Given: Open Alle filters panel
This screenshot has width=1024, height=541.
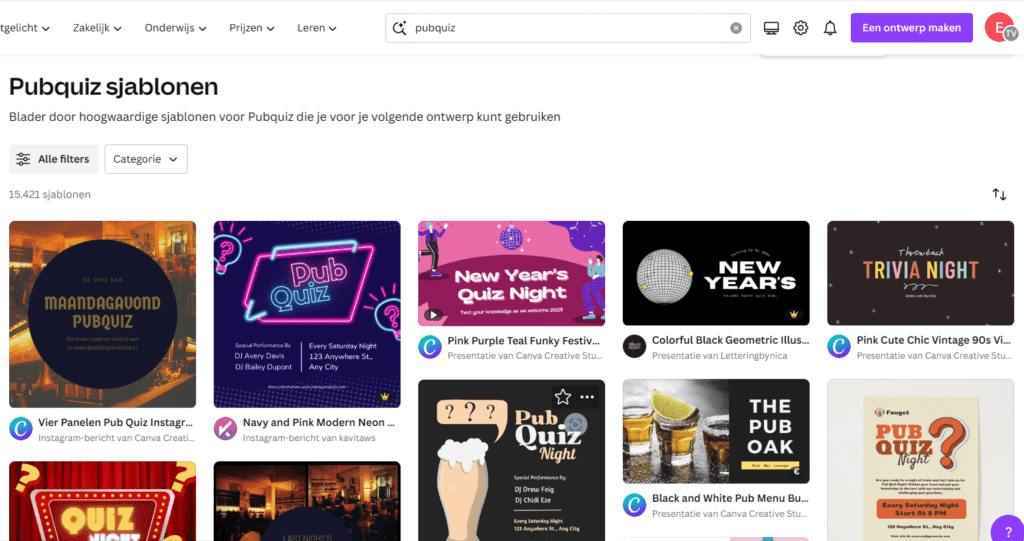Looking at the screenshot, I should click(54, 159).
